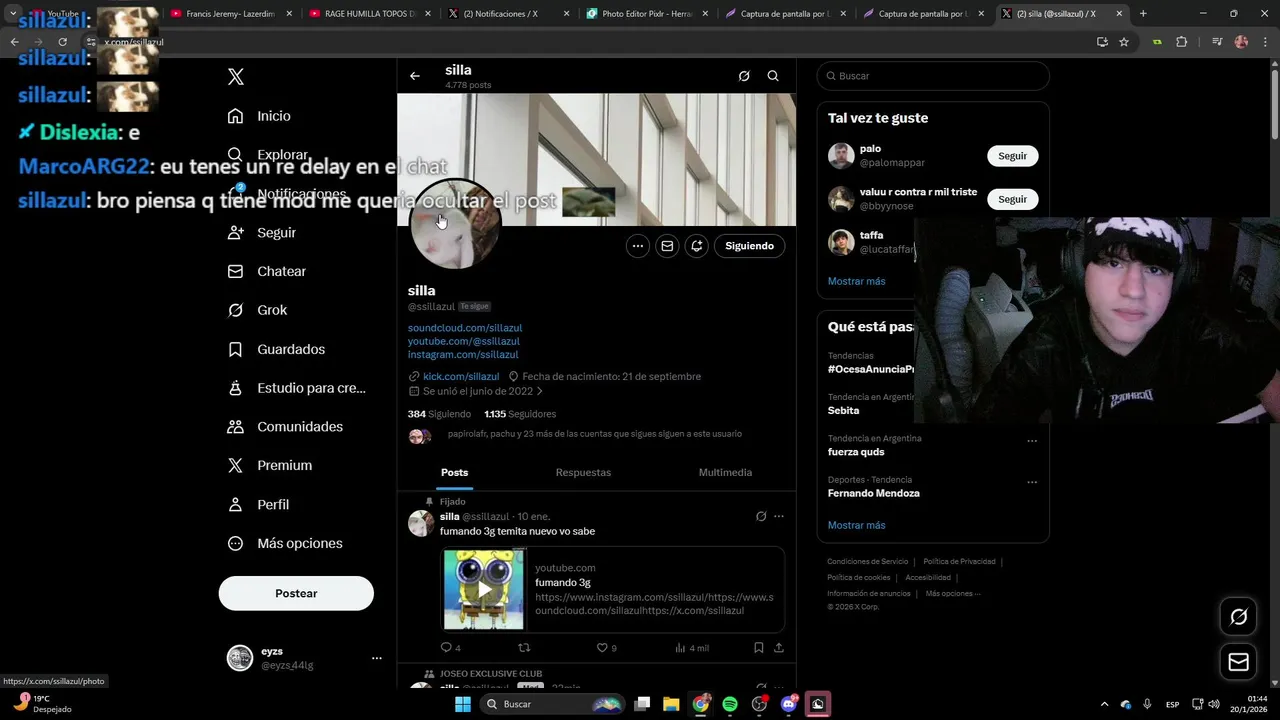Click Mostrar más under trends list
This screenshot has height=720, width=1280.
point(856,525)
